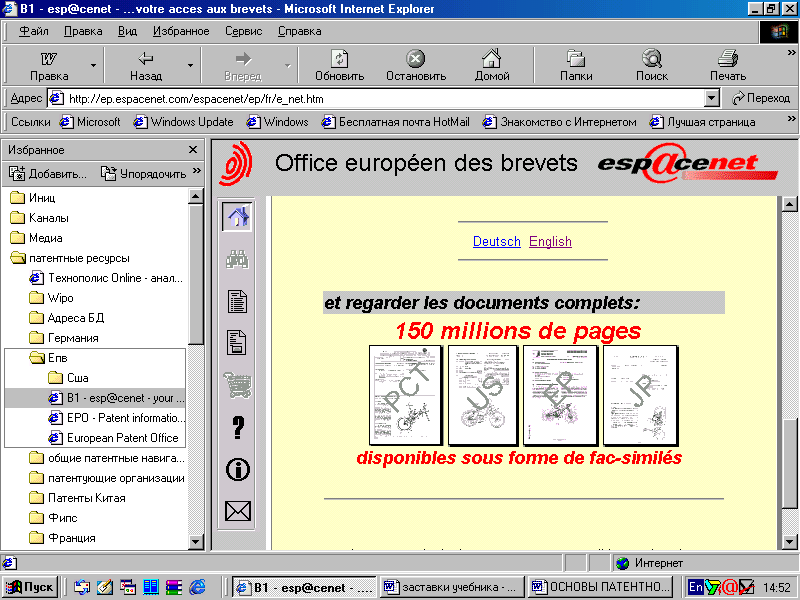
Task: Click Добавить... in favorites panel
Action: pos(47,174)
